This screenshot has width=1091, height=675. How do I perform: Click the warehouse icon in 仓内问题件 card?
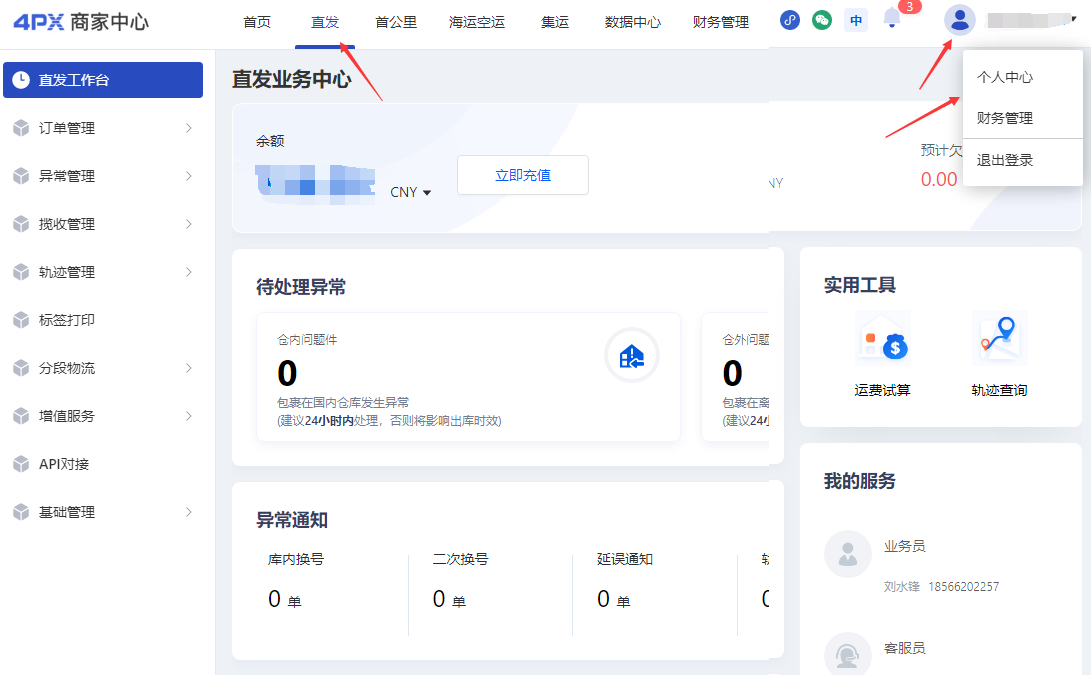[x=632, y=356]
